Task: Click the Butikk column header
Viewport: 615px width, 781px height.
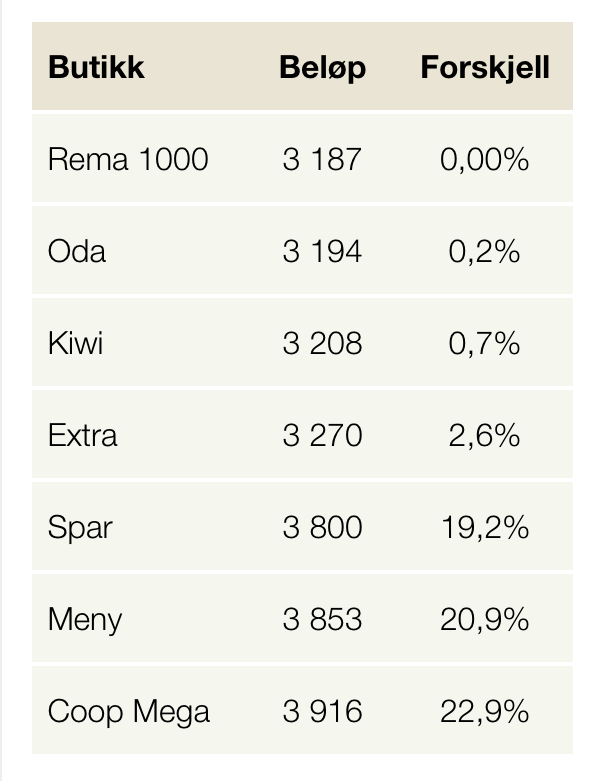Action: (96, 67)
